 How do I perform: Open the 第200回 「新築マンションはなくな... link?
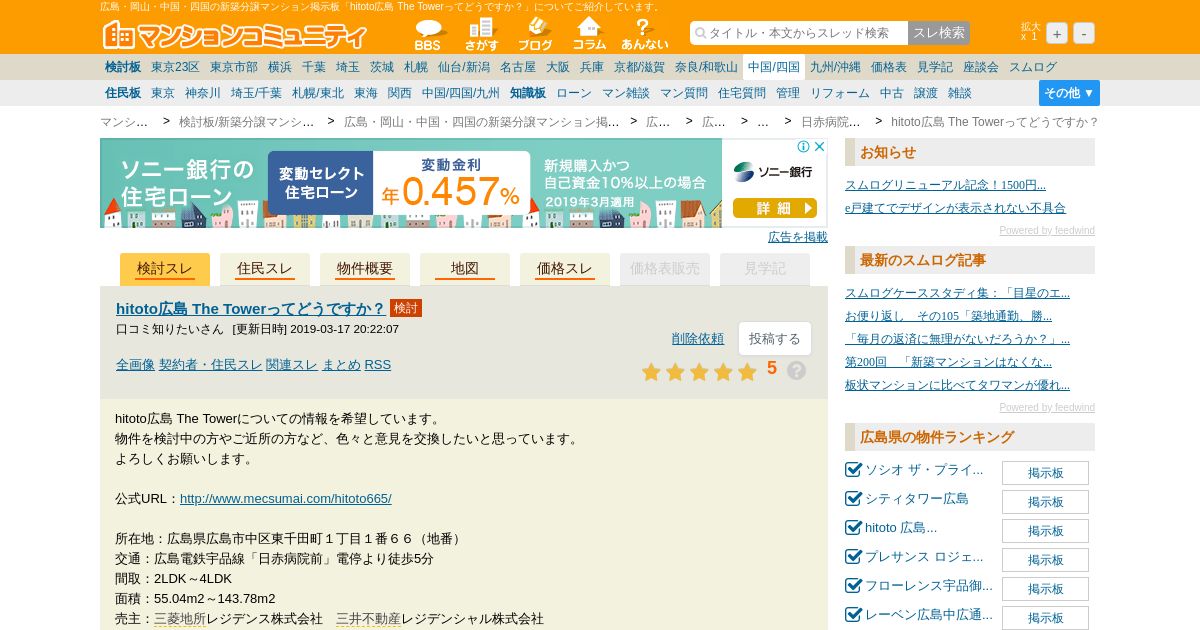point(948,362)
